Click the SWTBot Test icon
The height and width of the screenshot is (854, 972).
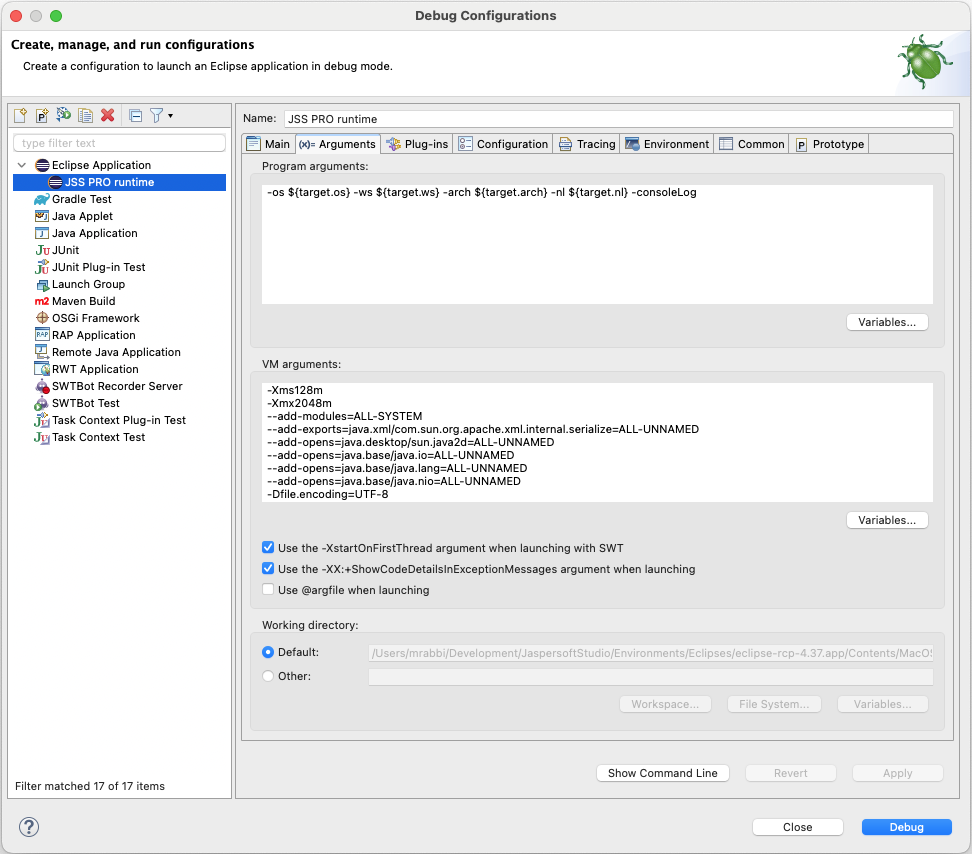click(42, 403)
